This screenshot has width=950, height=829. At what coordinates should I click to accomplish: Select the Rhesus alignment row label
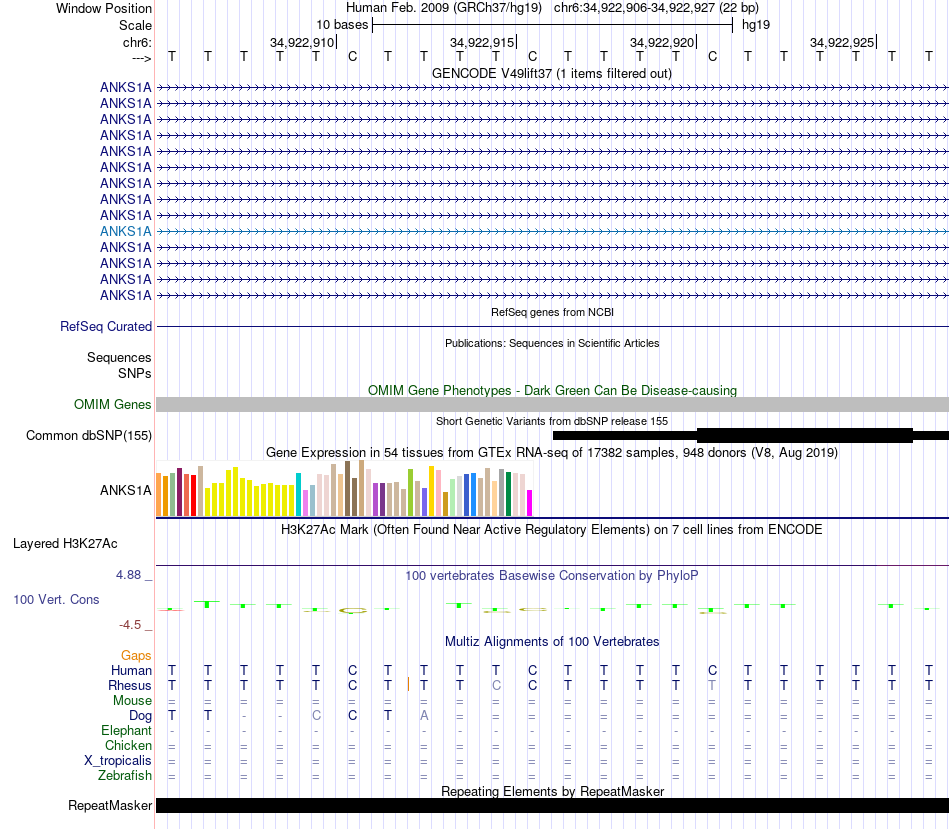point(130,685)
